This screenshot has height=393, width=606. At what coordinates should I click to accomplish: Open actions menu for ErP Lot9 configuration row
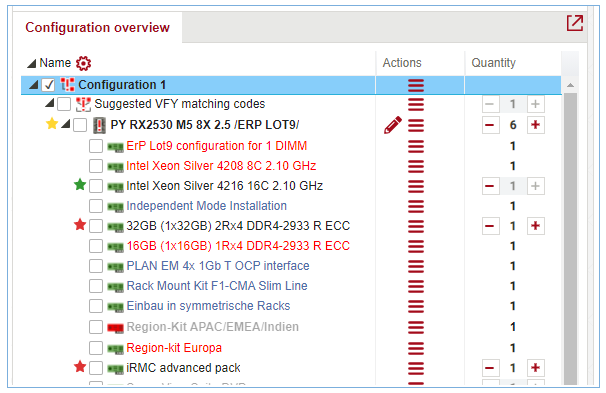pos(416,146)
